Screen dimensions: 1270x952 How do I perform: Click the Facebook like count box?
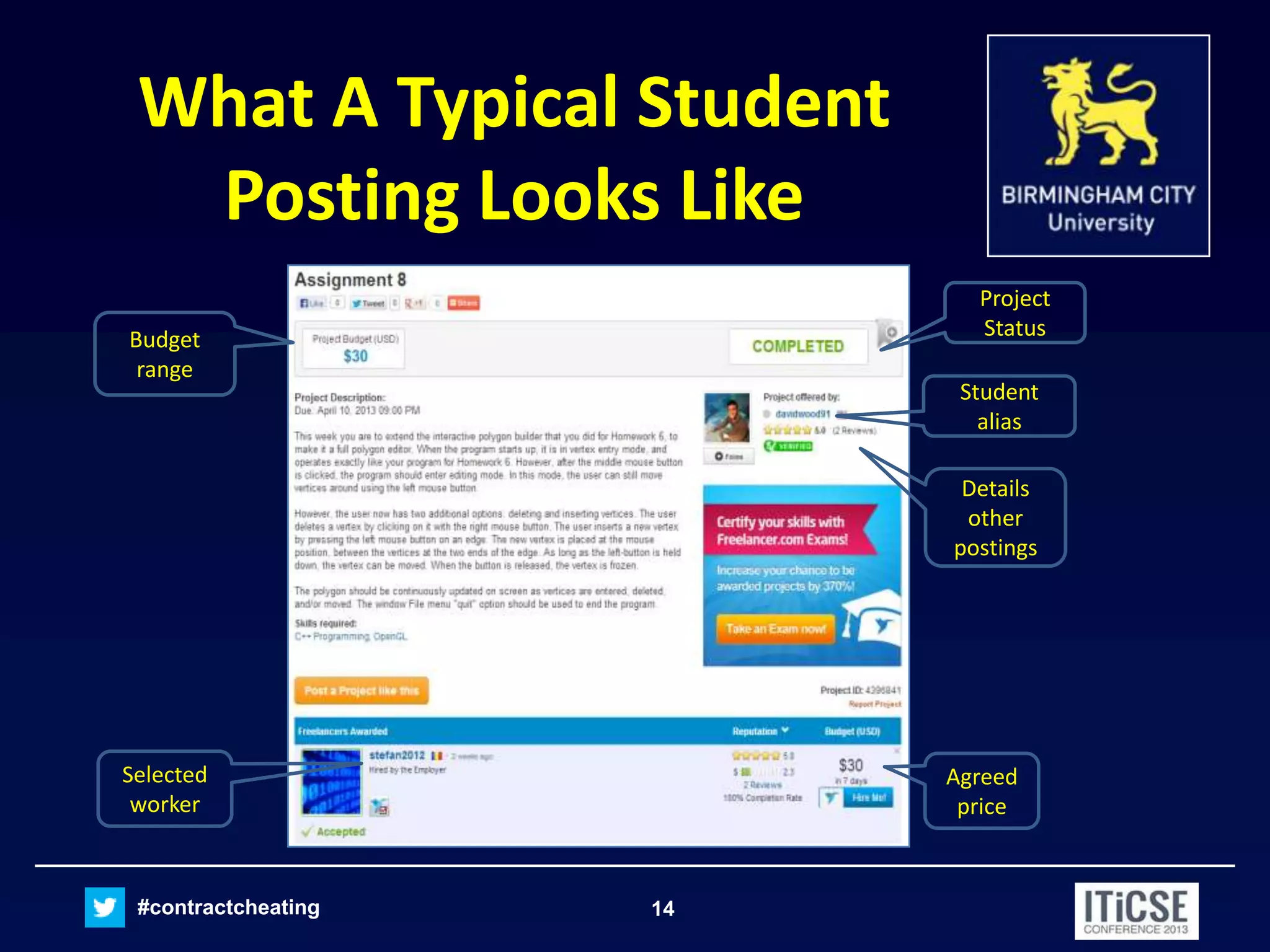[x=337, y=303]
